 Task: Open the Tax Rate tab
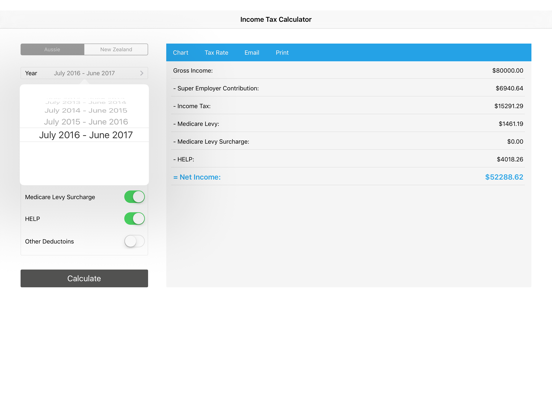(217, 52)
